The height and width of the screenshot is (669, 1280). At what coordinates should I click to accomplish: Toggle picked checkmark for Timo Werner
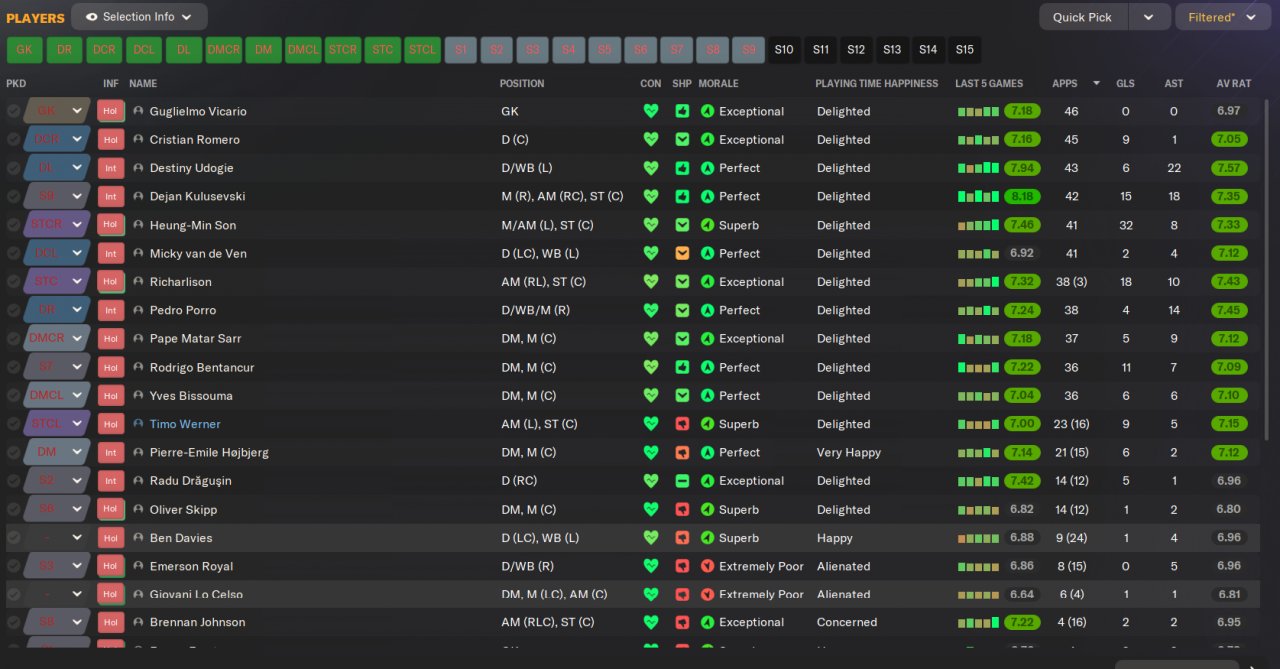pos(13,424)
